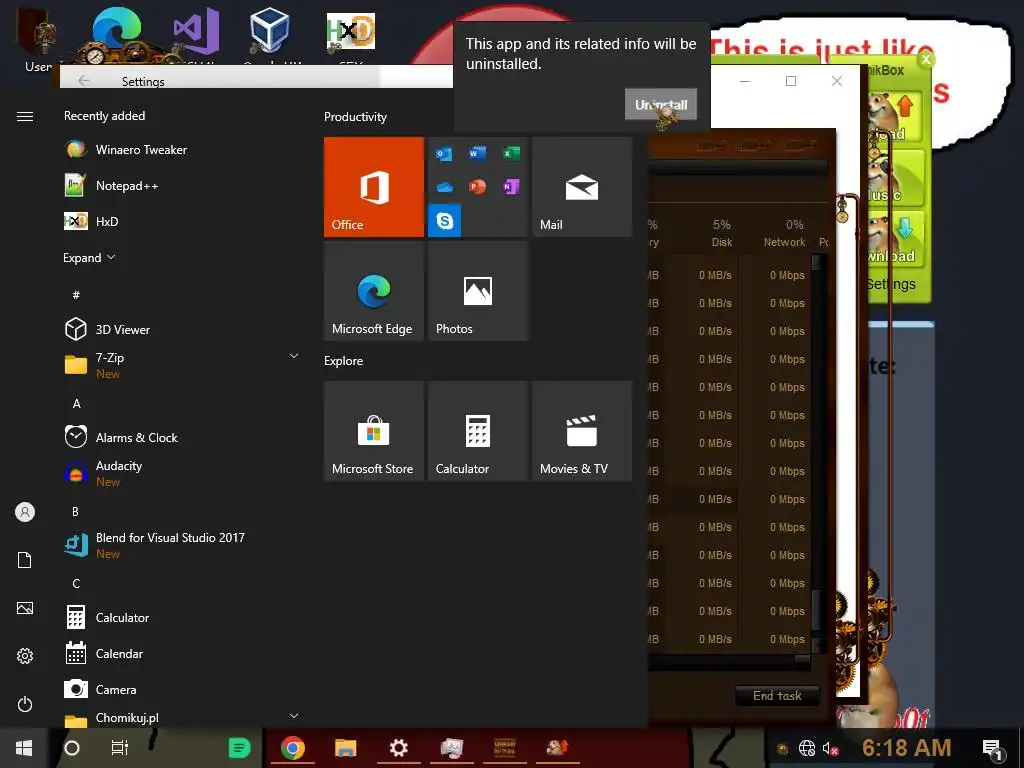Open Winaero Tweaker from Recently added
Screen dimensions: 1024x768
pyautogui.click(x=182, y=150)
